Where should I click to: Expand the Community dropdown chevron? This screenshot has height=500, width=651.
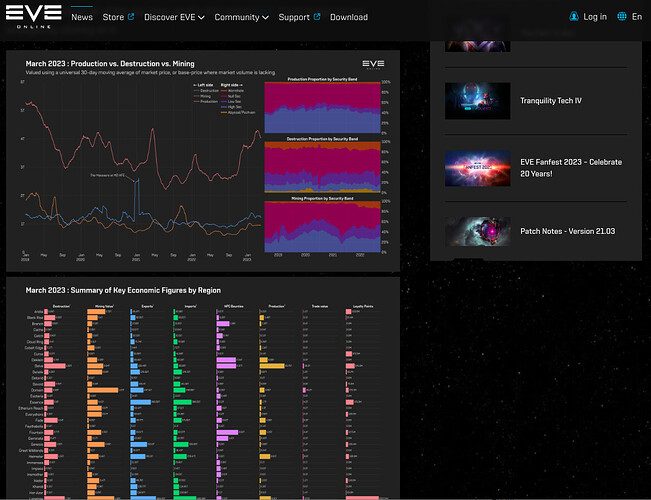265,17
